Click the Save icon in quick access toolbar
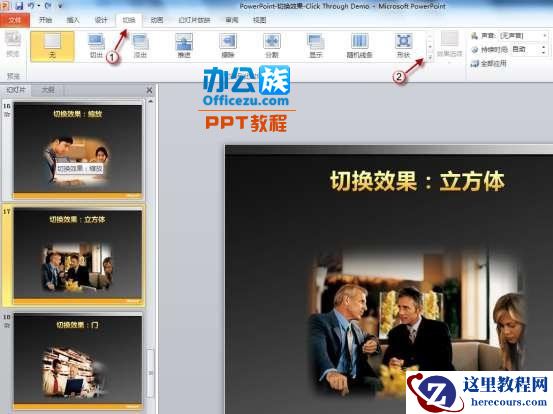 point(19,6)
